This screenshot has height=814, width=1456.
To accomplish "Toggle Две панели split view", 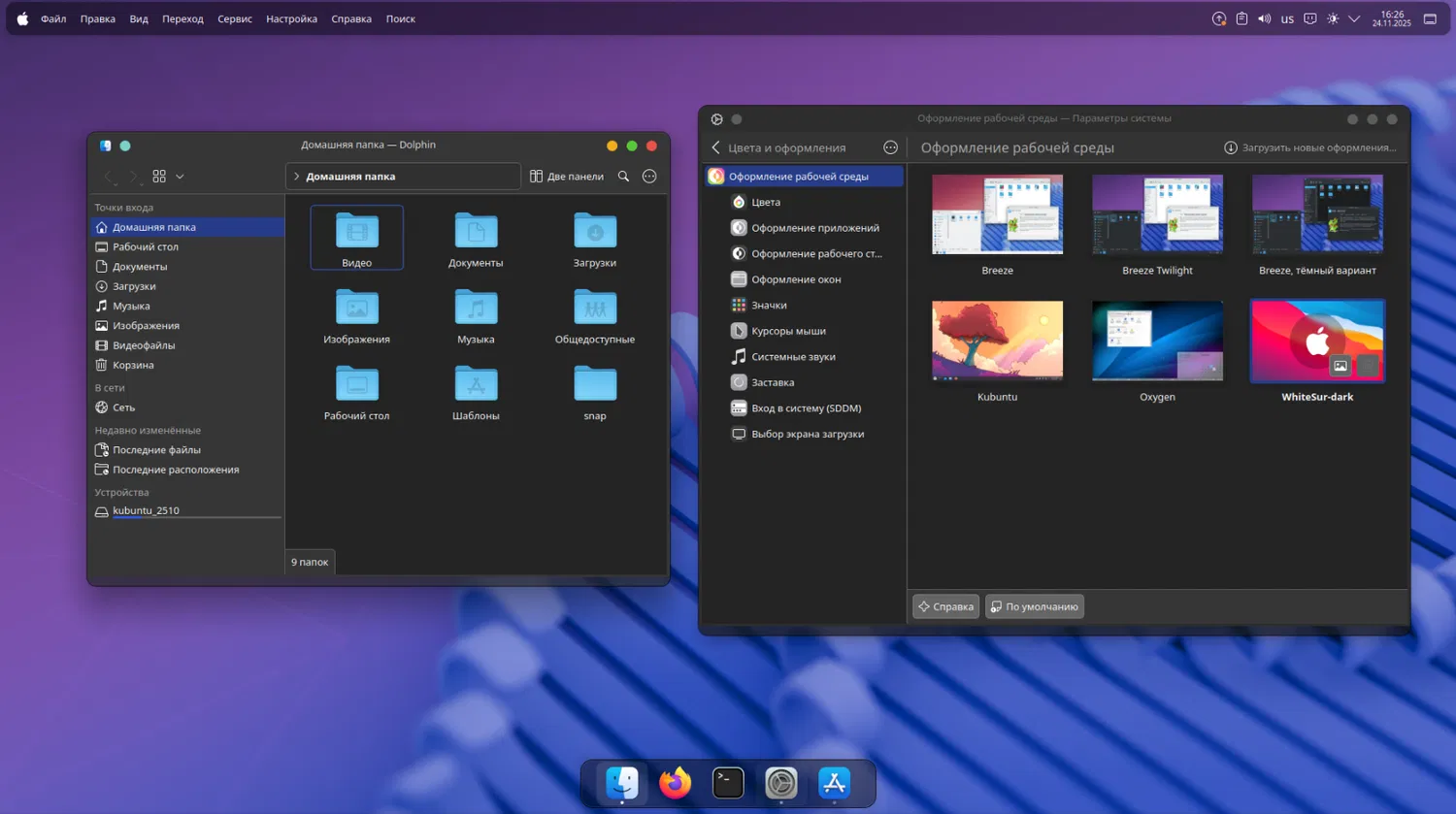I will (x=567, y=177).
